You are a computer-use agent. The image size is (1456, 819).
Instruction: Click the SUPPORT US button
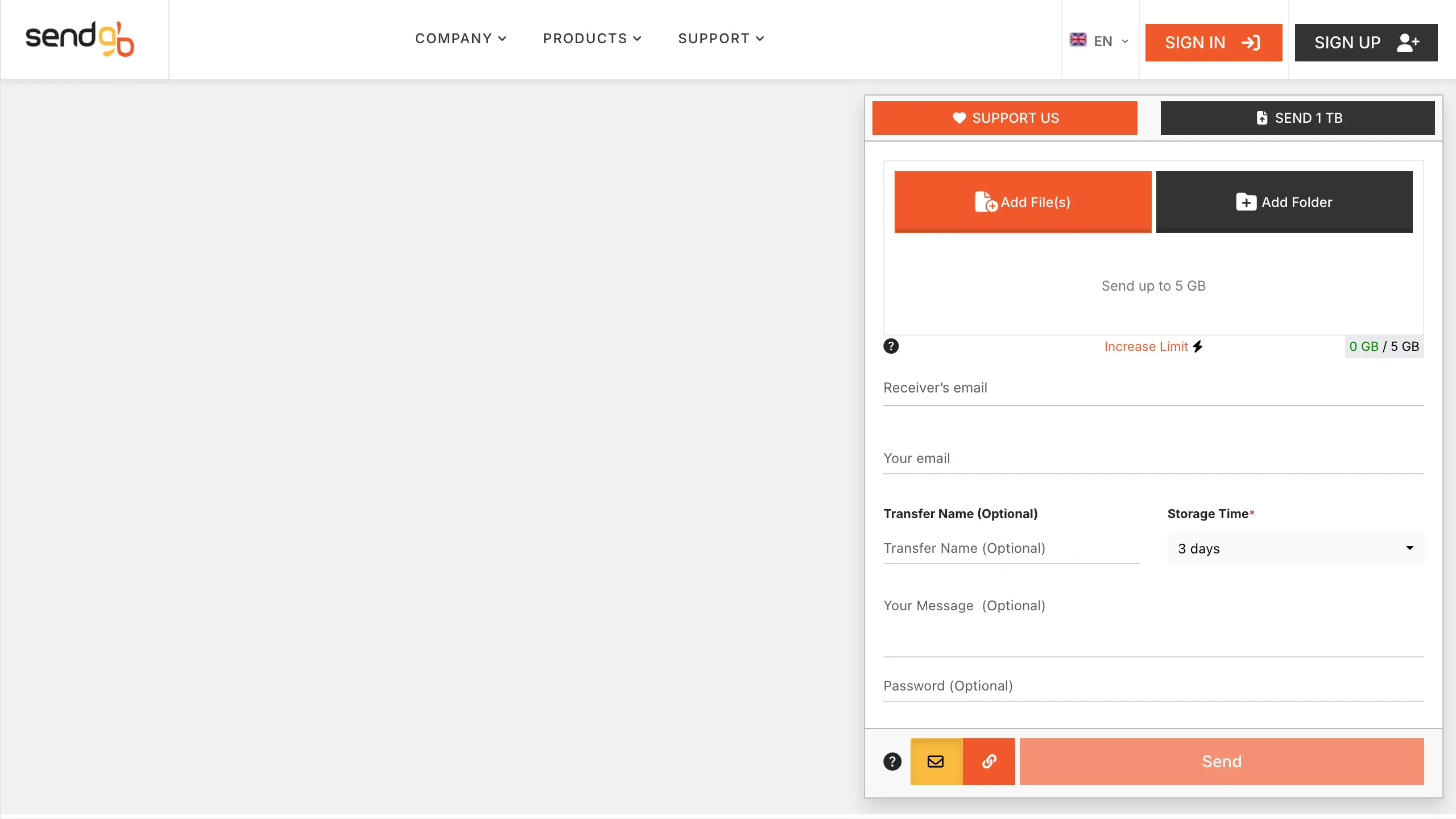tap(1004, 118)
